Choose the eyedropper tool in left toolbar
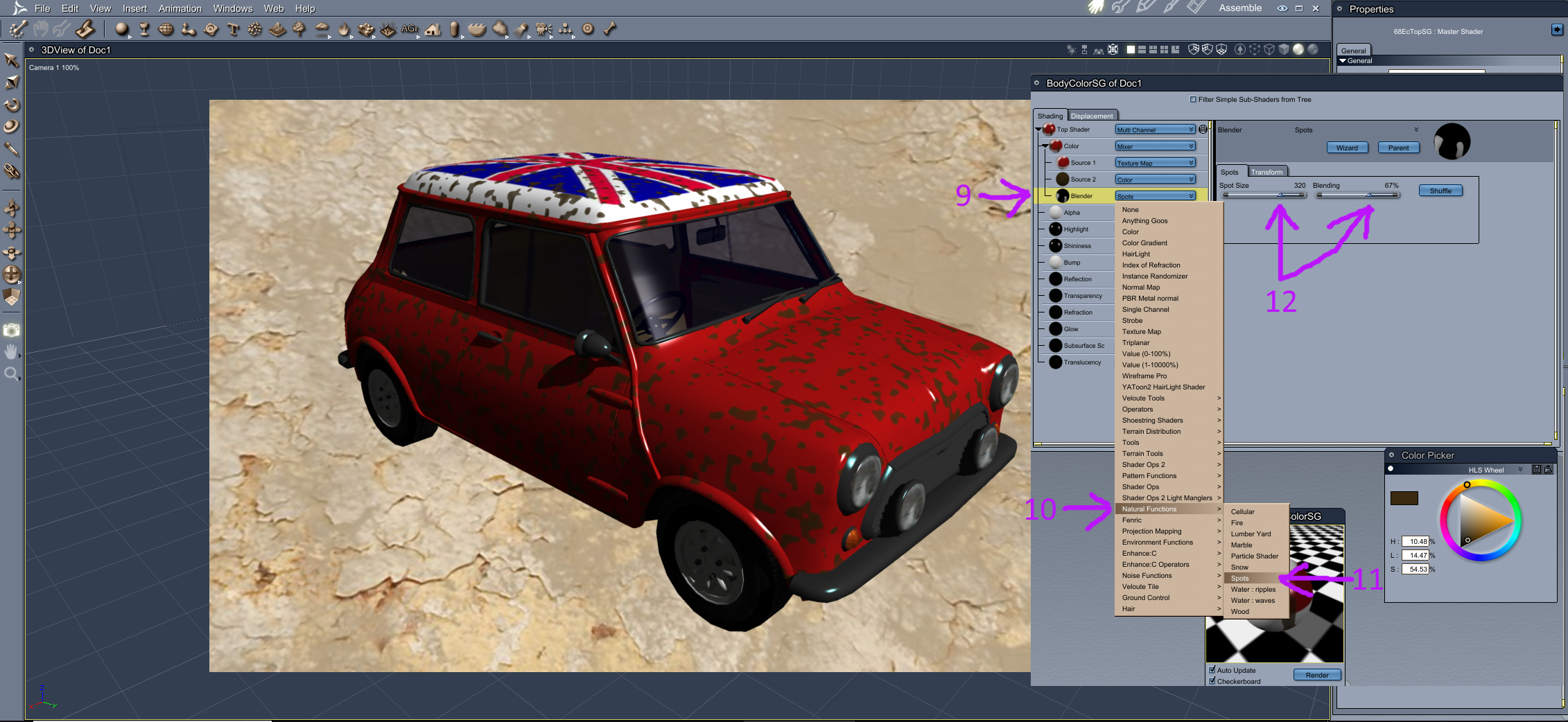The height and width of the screenshot is (722, 1568). (x=12, y=149)
